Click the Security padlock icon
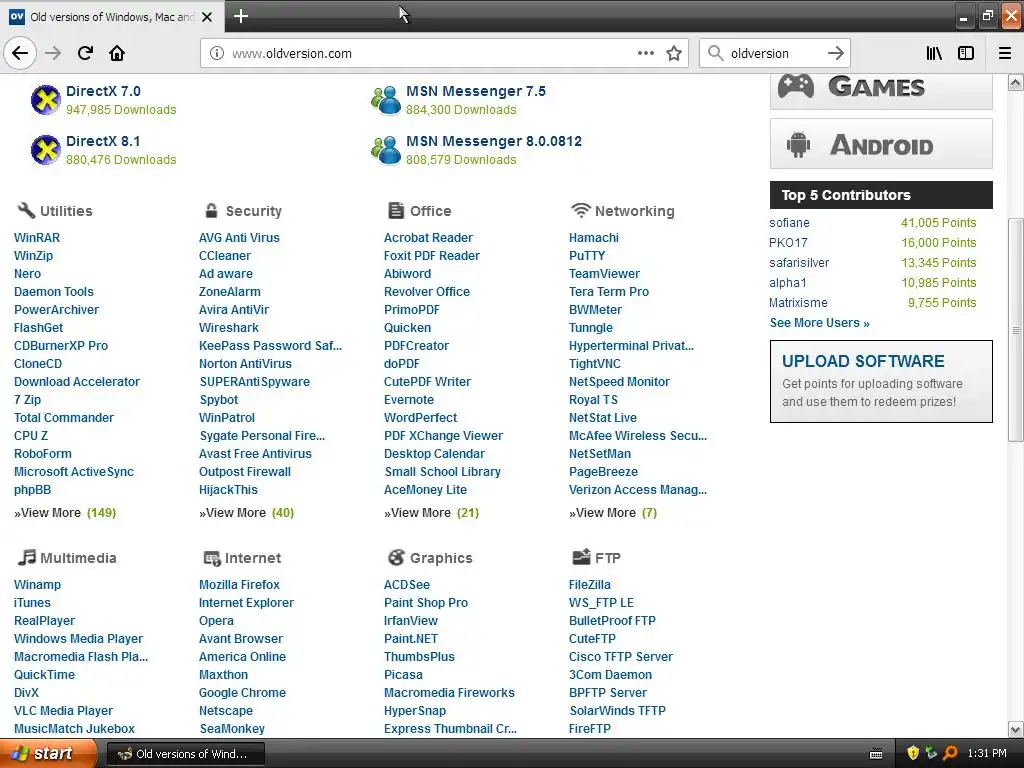1024x768 pixels. click(x=211, y=210)
